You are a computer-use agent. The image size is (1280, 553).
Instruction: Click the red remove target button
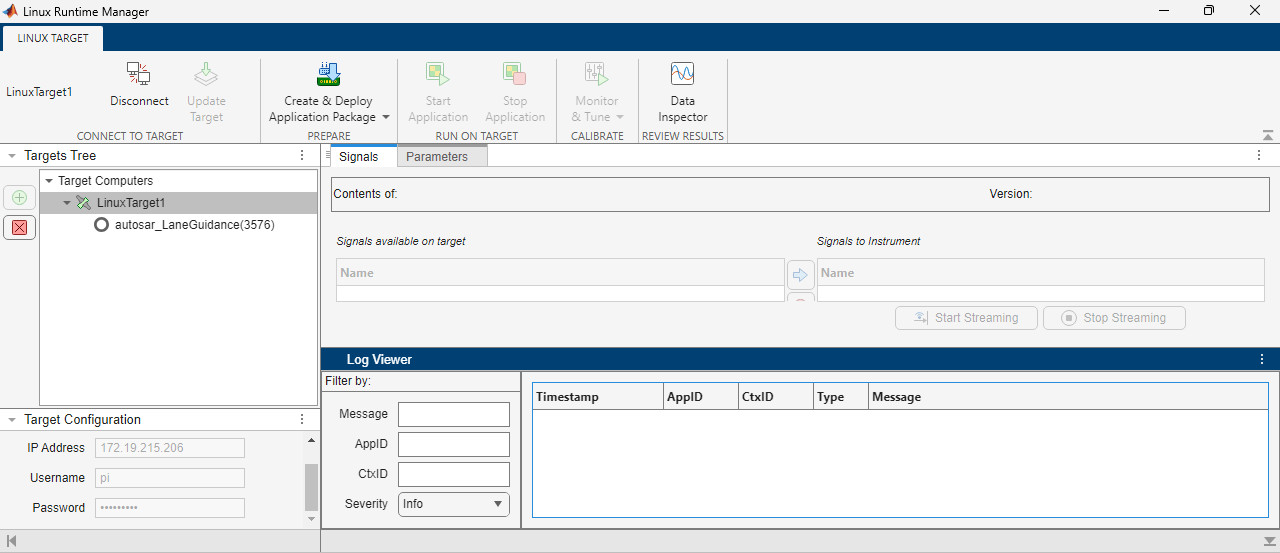[19, 227]
